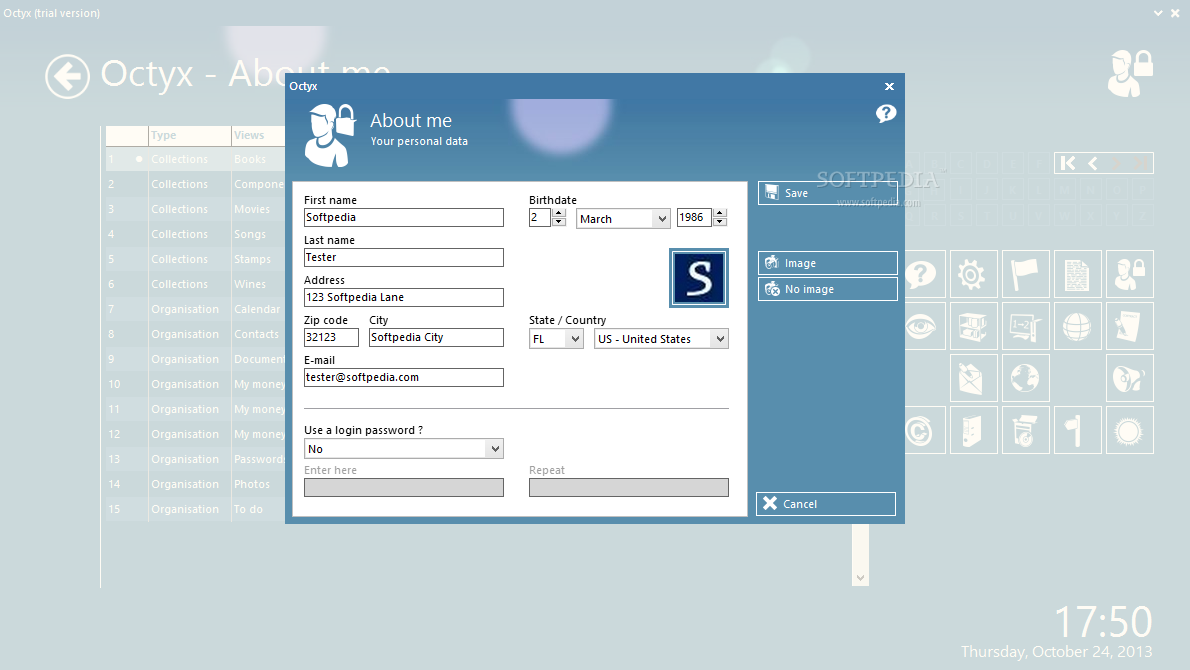The image size is (1190, 670).
Task: Open the settings gear tile
Action: tap(973, 274)
